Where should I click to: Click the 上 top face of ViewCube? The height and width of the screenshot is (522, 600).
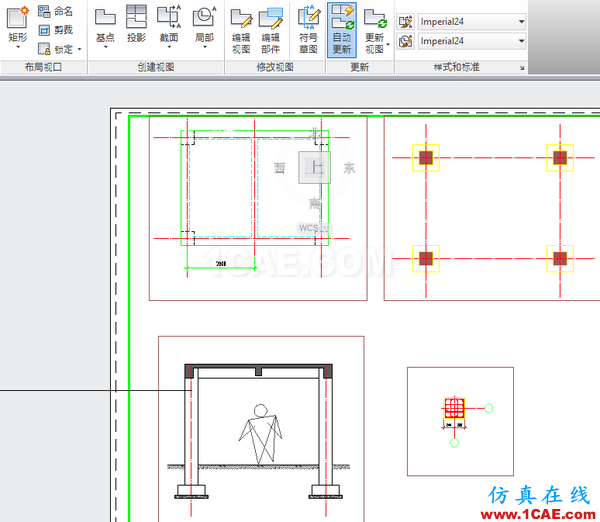(x=315, y=168)
